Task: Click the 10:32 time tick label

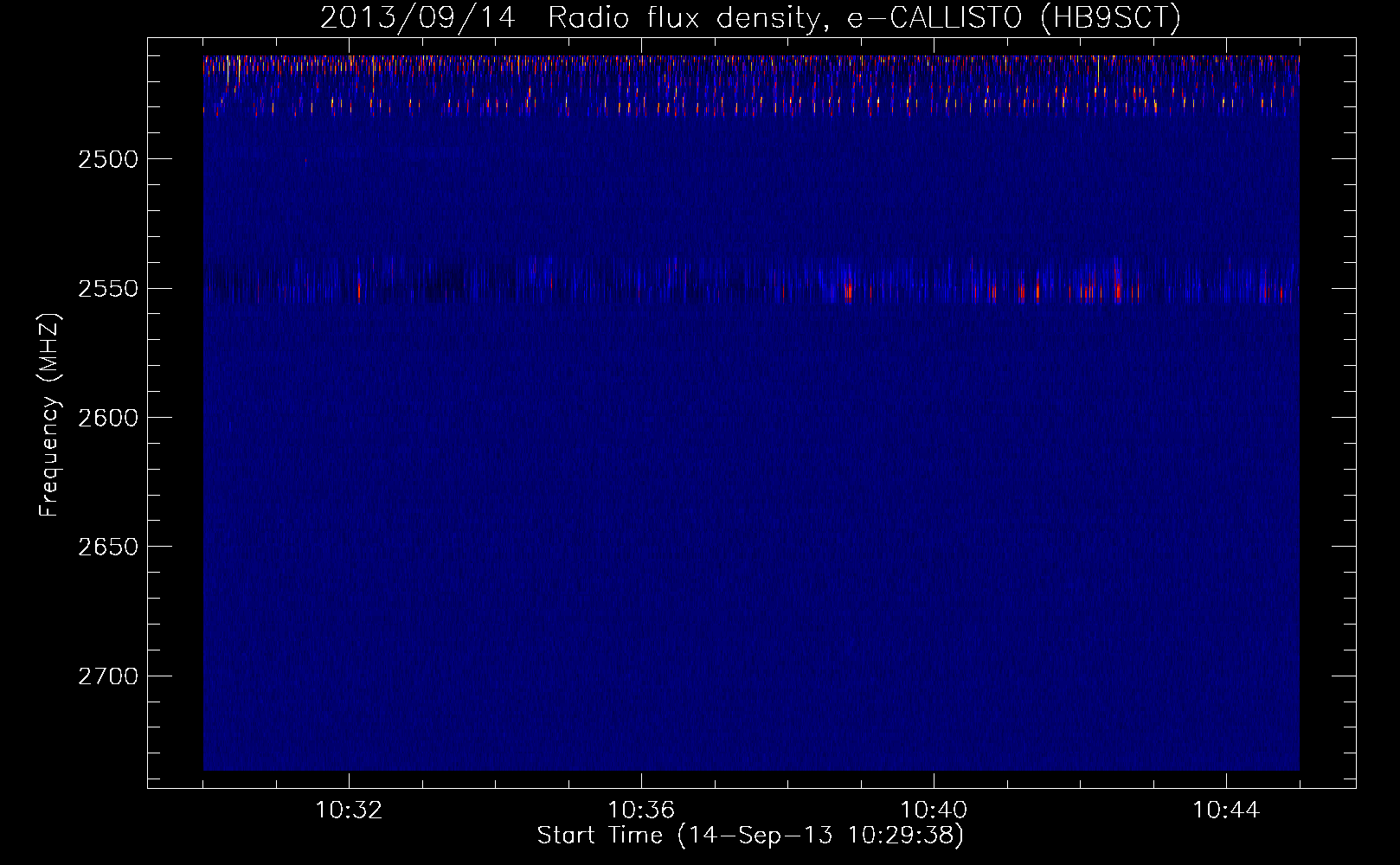Action: tap(349, 811)
